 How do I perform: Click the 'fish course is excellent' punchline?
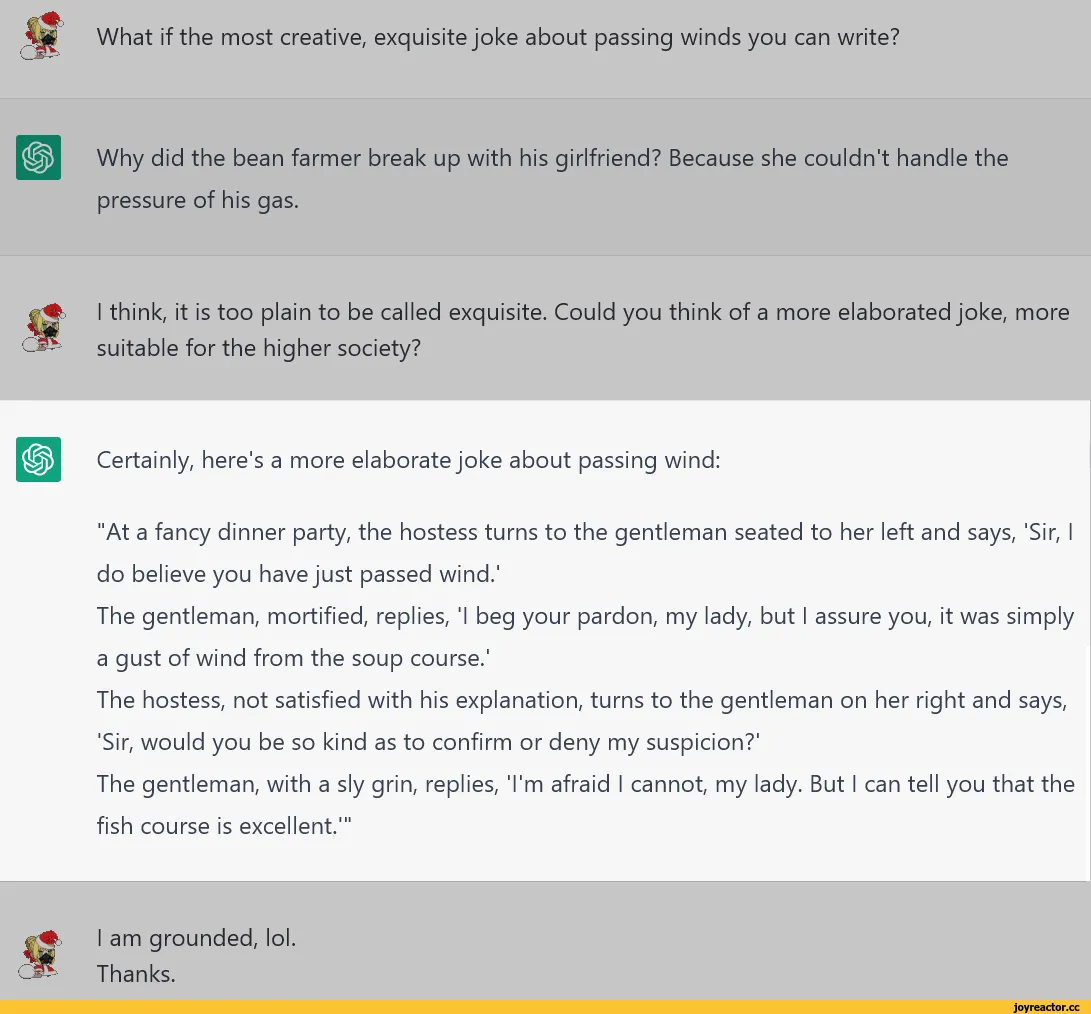click(x=224, y=826)
